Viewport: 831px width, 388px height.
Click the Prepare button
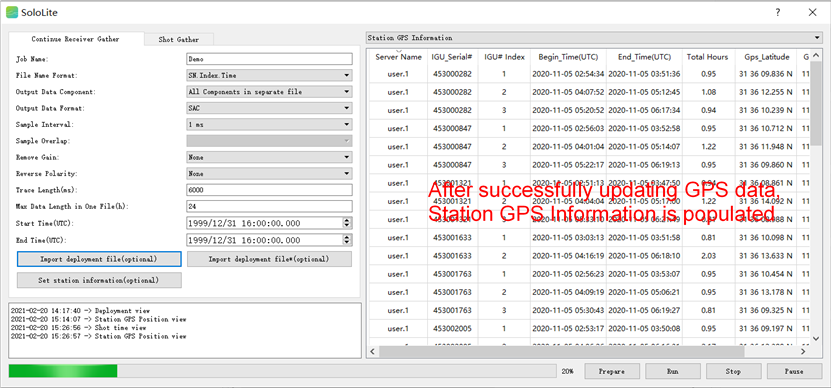tap(612, 372)
